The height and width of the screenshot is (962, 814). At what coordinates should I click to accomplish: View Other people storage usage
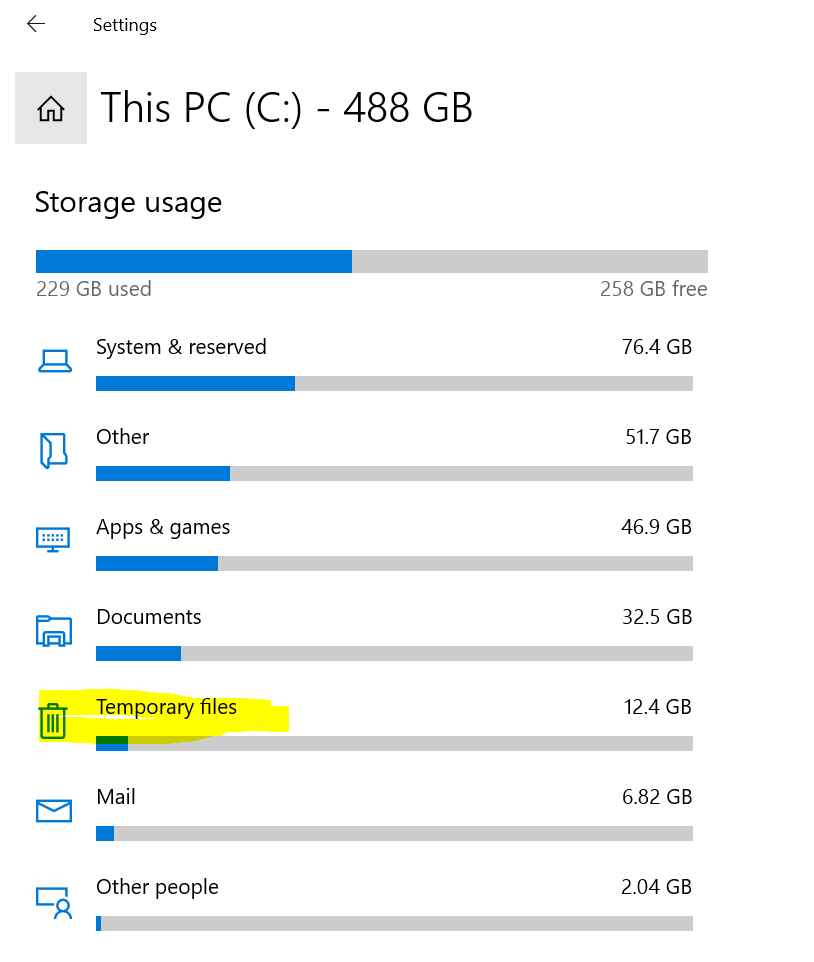coord(157,888)
